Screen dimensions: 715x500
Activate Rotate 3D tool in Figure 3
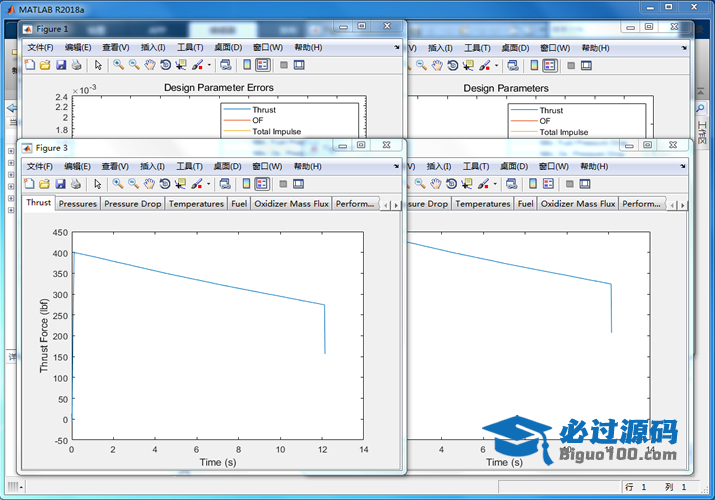(165, 183)
